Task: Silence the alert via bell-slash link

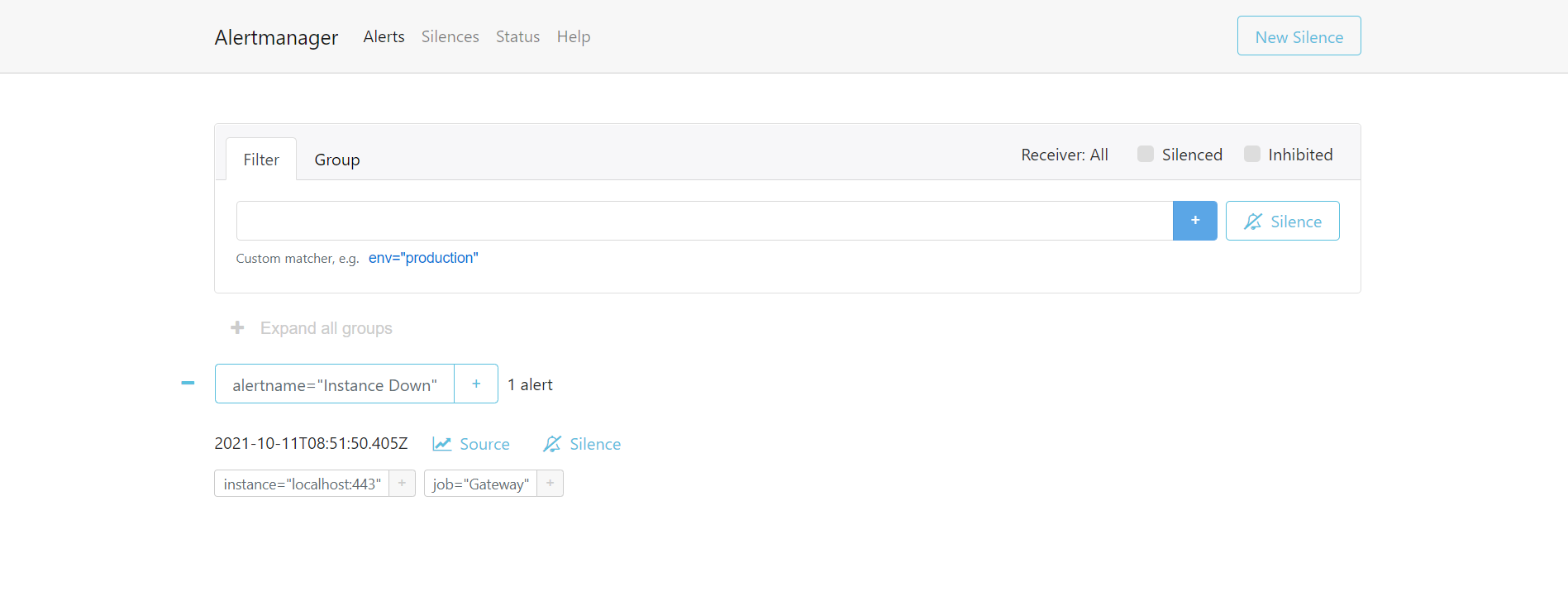Action: (582, 444)
